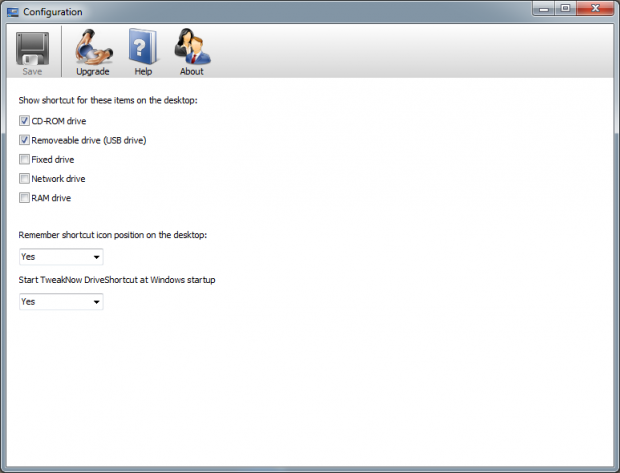Maximize the Configuration window

[565, 8]
